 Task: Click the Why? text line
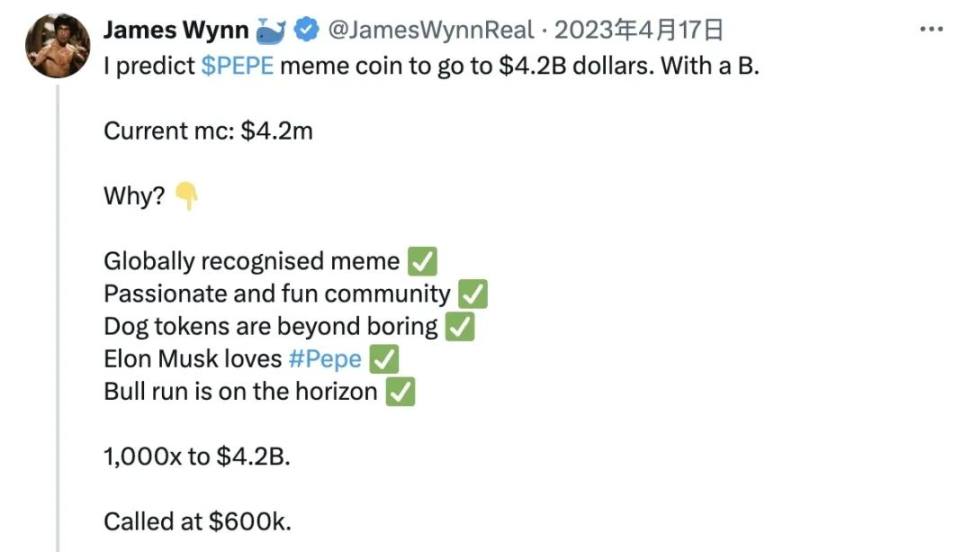tap(135, 196)
